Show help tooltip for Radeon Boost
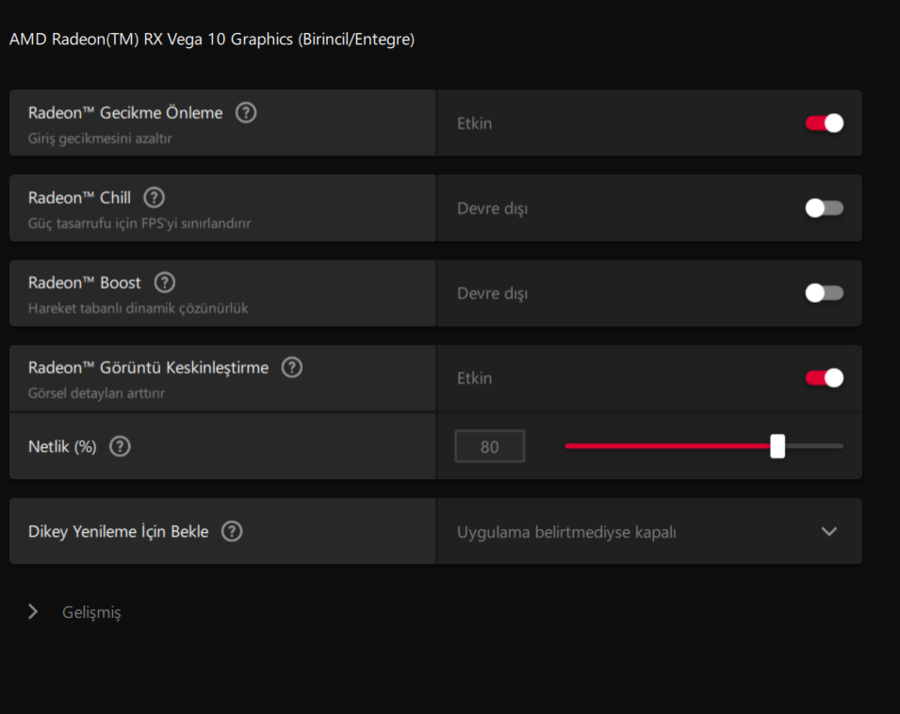Screen dimensions: 900x714 pos(165,282)
